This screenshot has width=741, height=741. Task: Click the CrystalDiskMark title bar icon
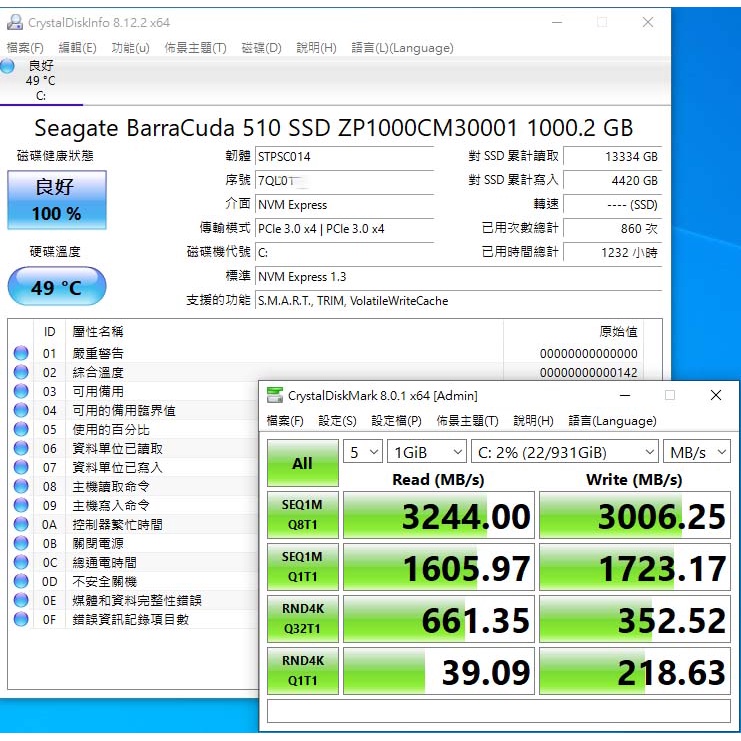coord(275,395)
